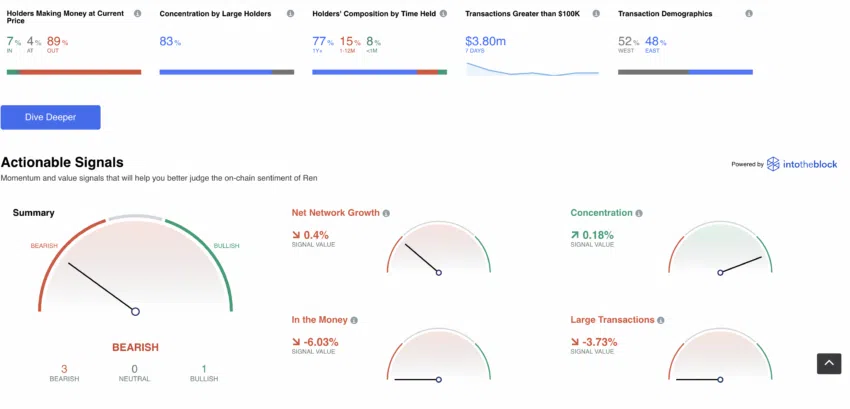Show info tooltip for Transaction Demographics
Viewport: 850px width, 409px height.
749,14
